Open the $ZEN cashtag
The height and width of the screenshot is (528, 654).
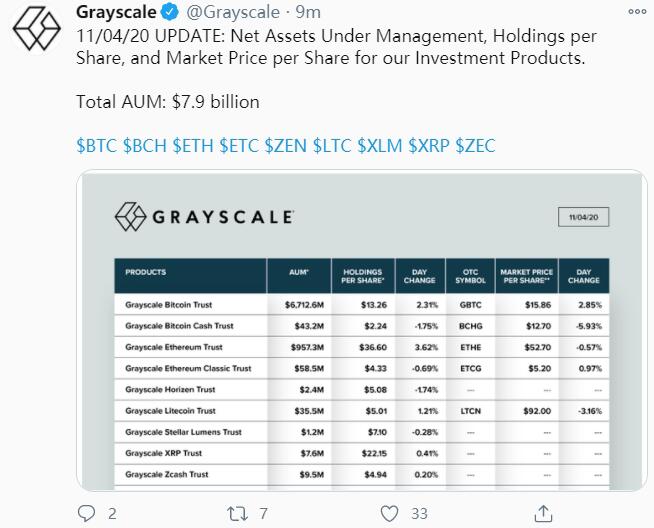pyautogui.click(x=286, y=146)
